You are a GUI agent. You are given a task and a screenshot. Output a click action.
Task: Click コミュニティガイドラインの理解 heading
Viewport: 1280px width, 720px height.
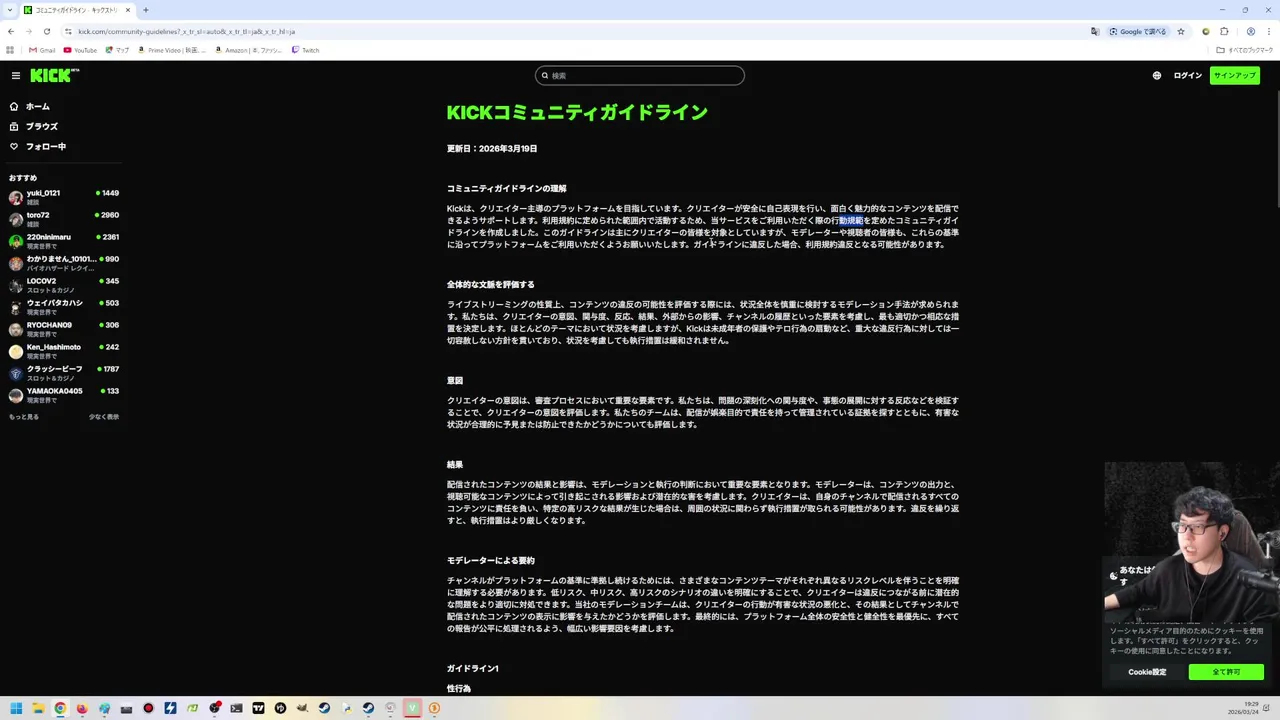pyautogui.click(x=507, y=188)
